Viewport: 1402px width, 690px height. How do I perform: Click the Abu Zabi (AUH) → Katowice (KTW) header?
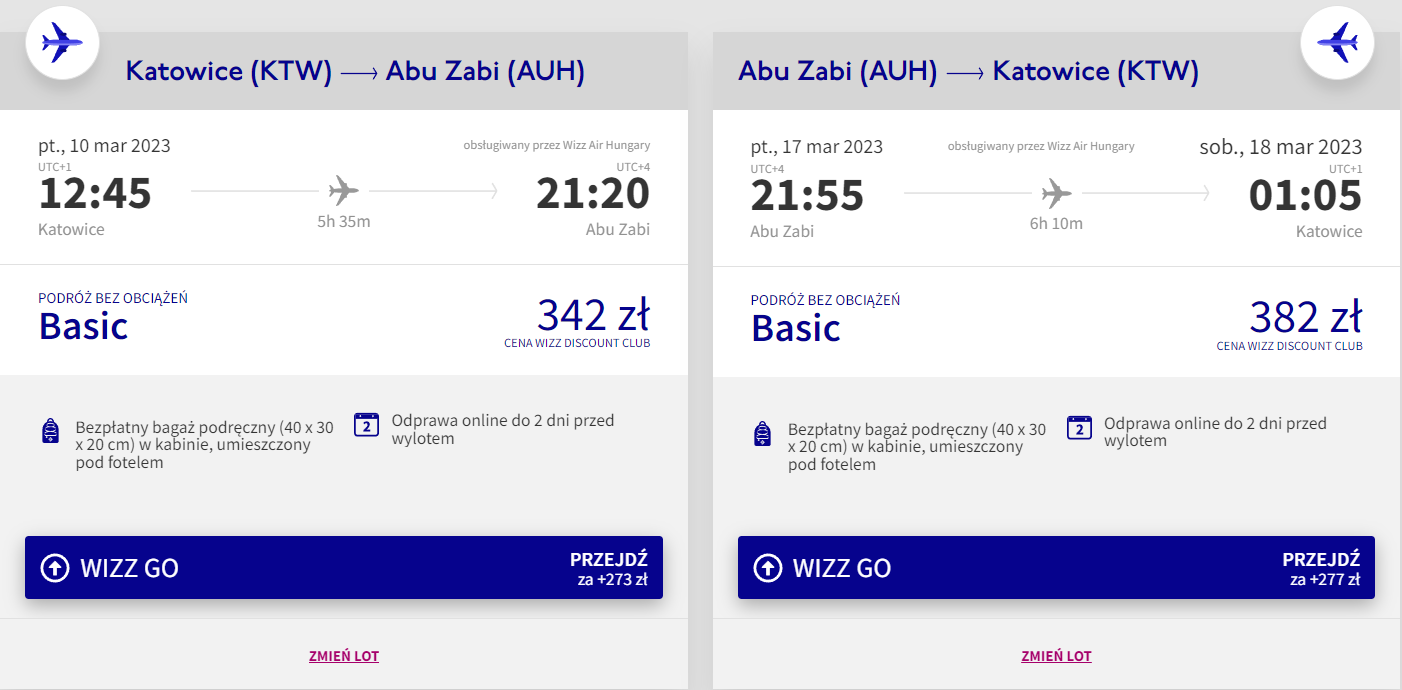point(968,71)
